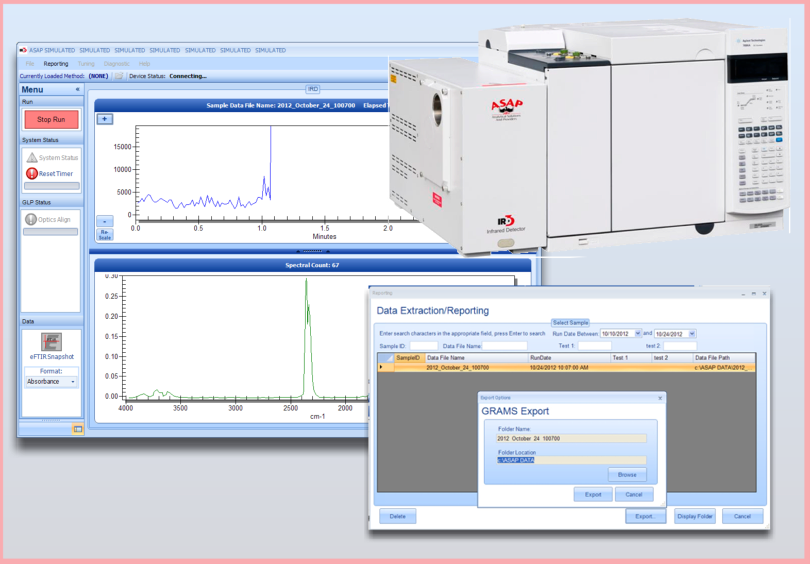Click the Sample ID search field
Screen dimensions: 810x564
(424, 346)
